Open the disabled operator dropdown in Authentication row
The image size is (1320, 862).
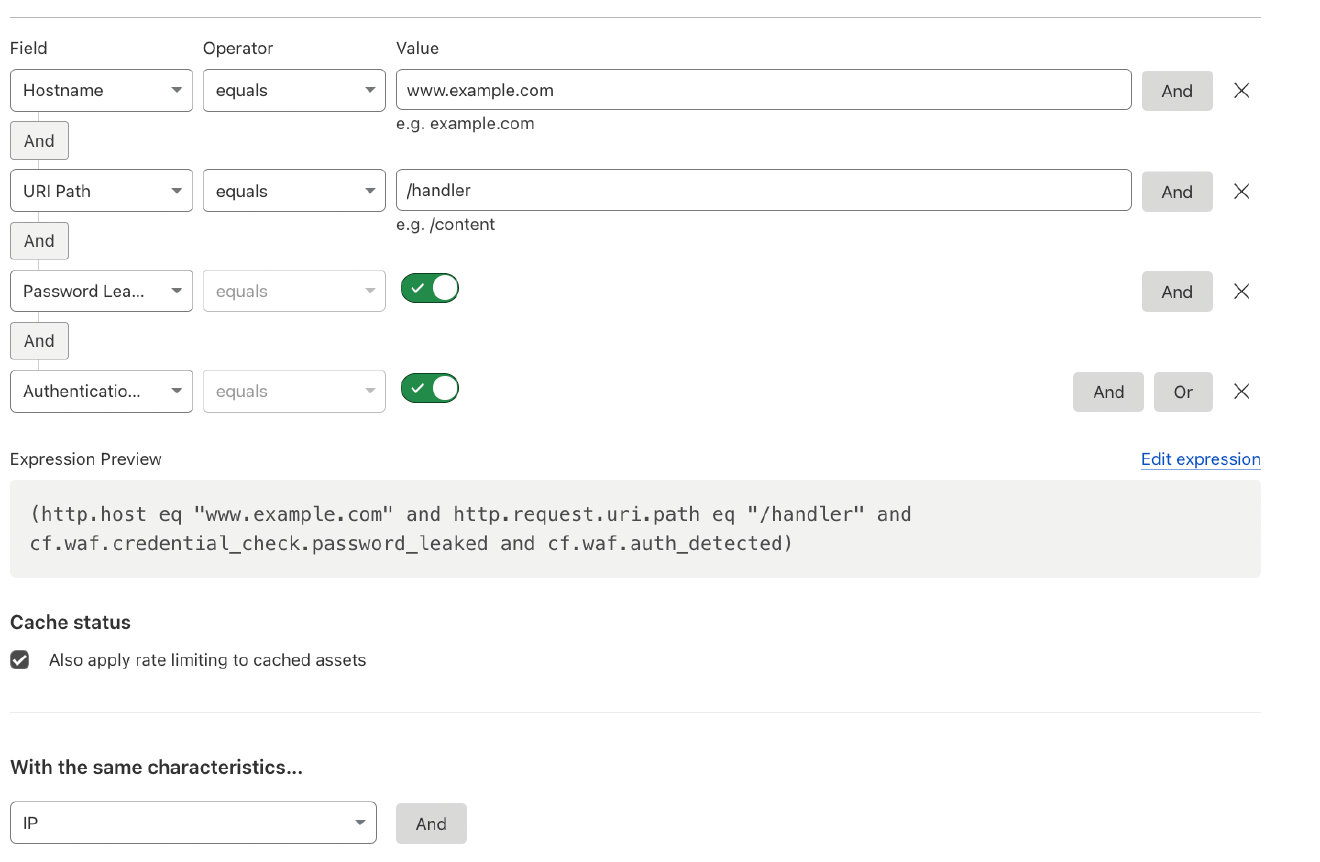[x=294, y=391]
